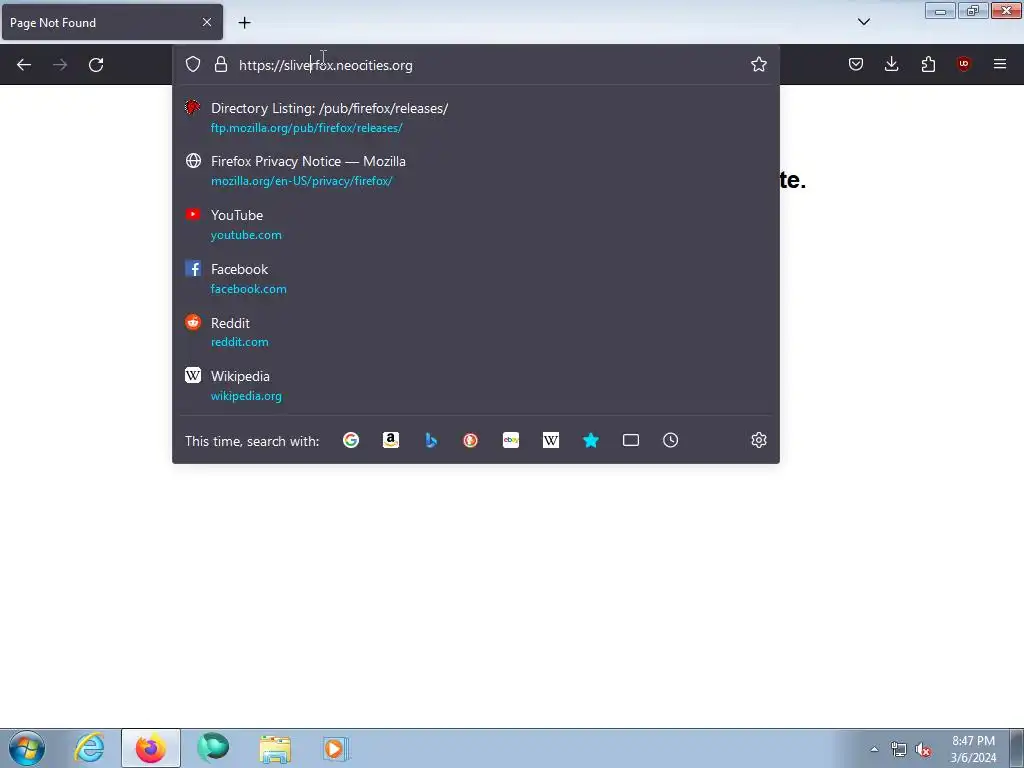This screenshot has height=768, width=1024.
Task: Search in History with clock icon
Action: pos(671,440)
